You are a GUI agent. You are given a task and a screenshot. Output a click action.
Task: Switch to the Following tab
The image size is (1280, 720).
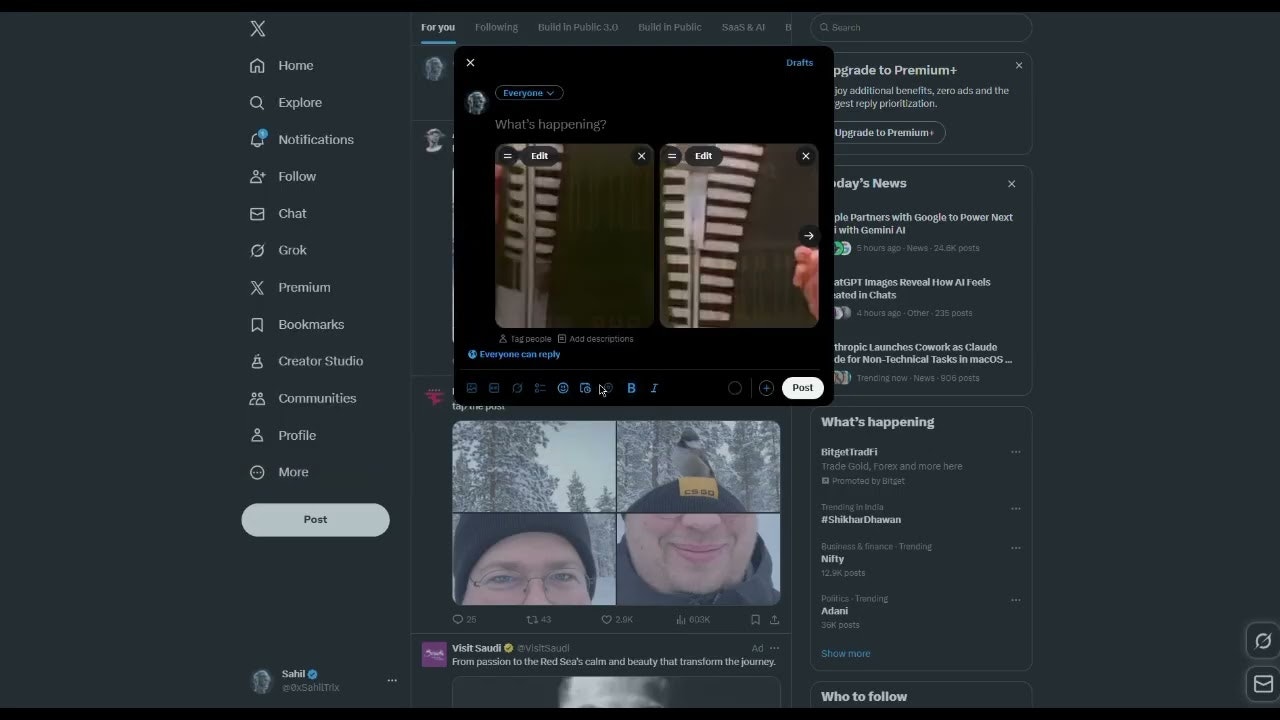496,27
